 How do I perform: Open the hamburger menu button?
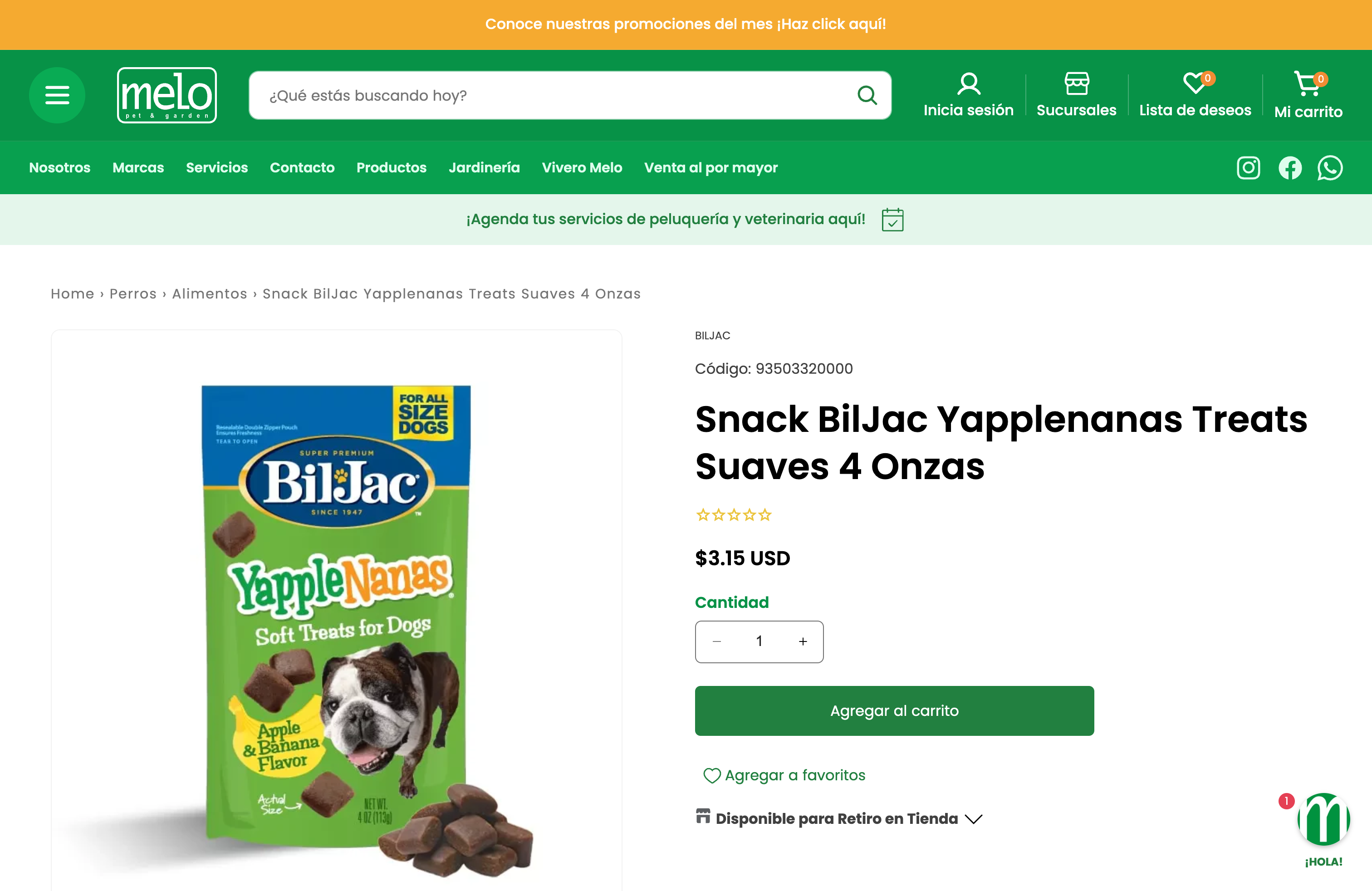point(57,95)
